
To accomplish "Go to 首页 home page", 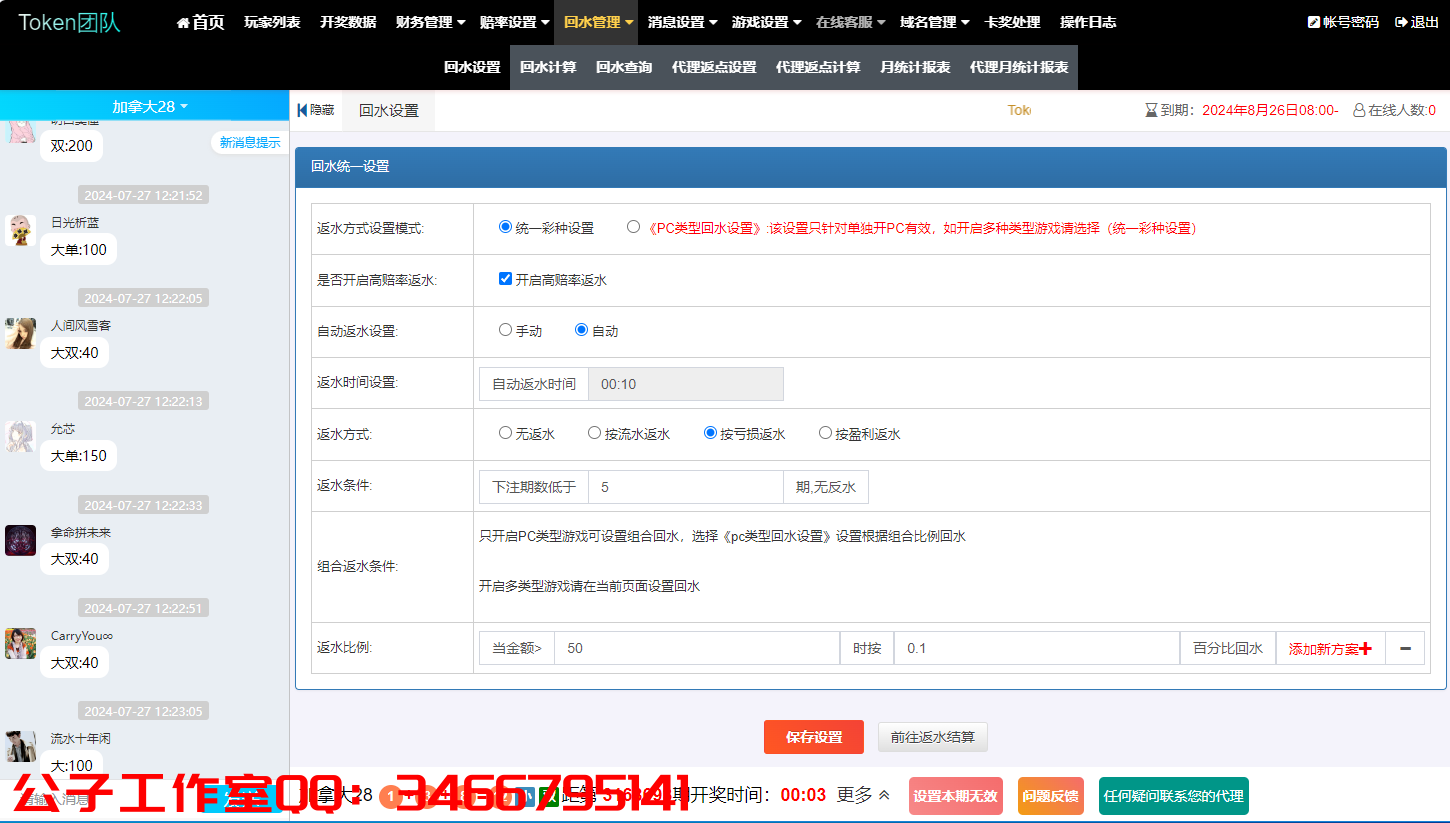I will point(200,22).
